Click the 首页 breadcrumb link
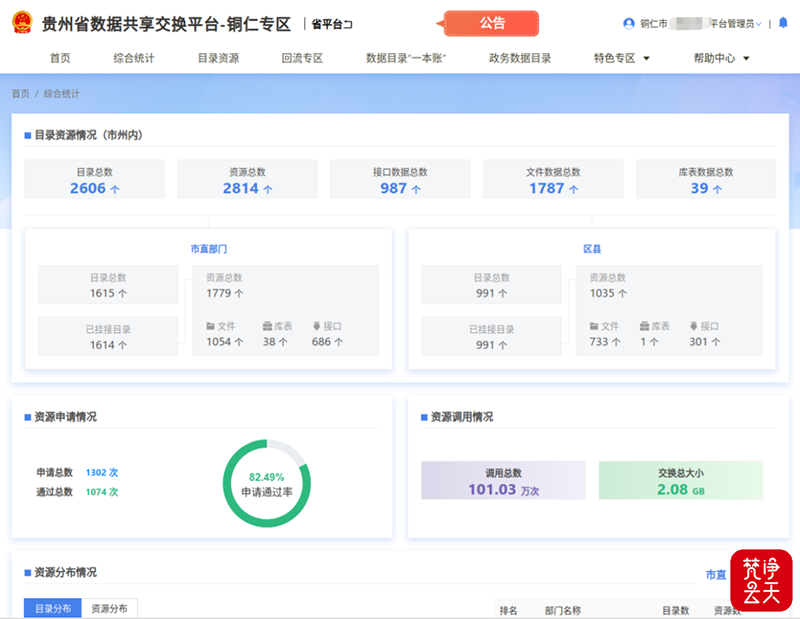 pos(20,93)
